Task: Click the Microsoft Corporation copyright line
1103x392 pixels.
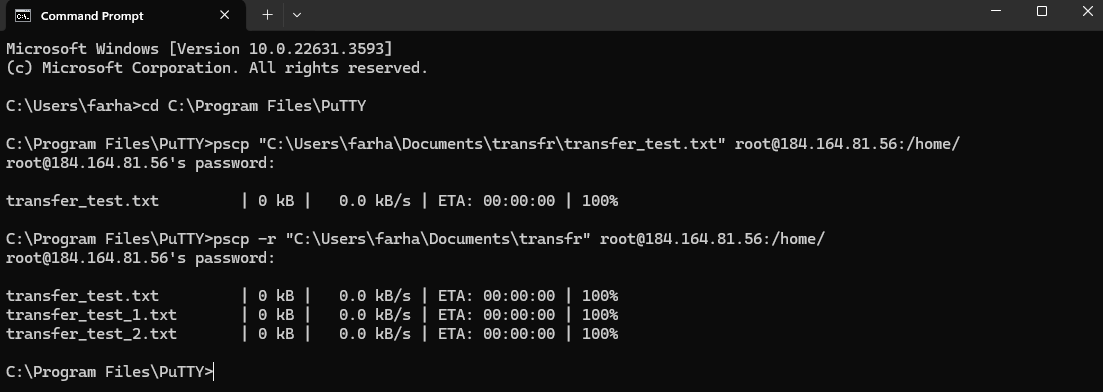Action: tap(217, 68)
